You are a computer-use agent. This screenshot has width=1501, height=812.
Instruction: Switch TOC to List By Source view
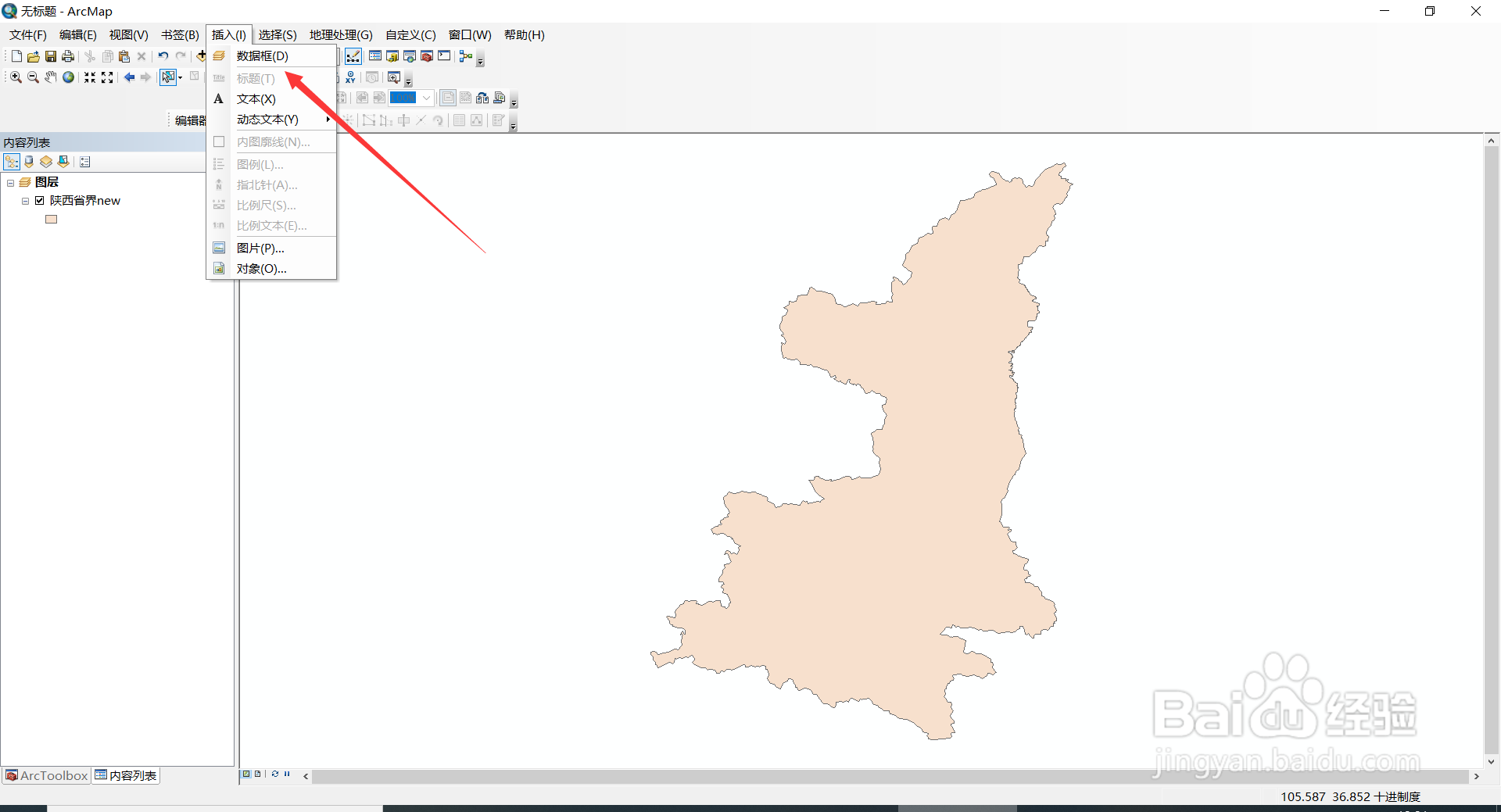[x=28, y=162]
